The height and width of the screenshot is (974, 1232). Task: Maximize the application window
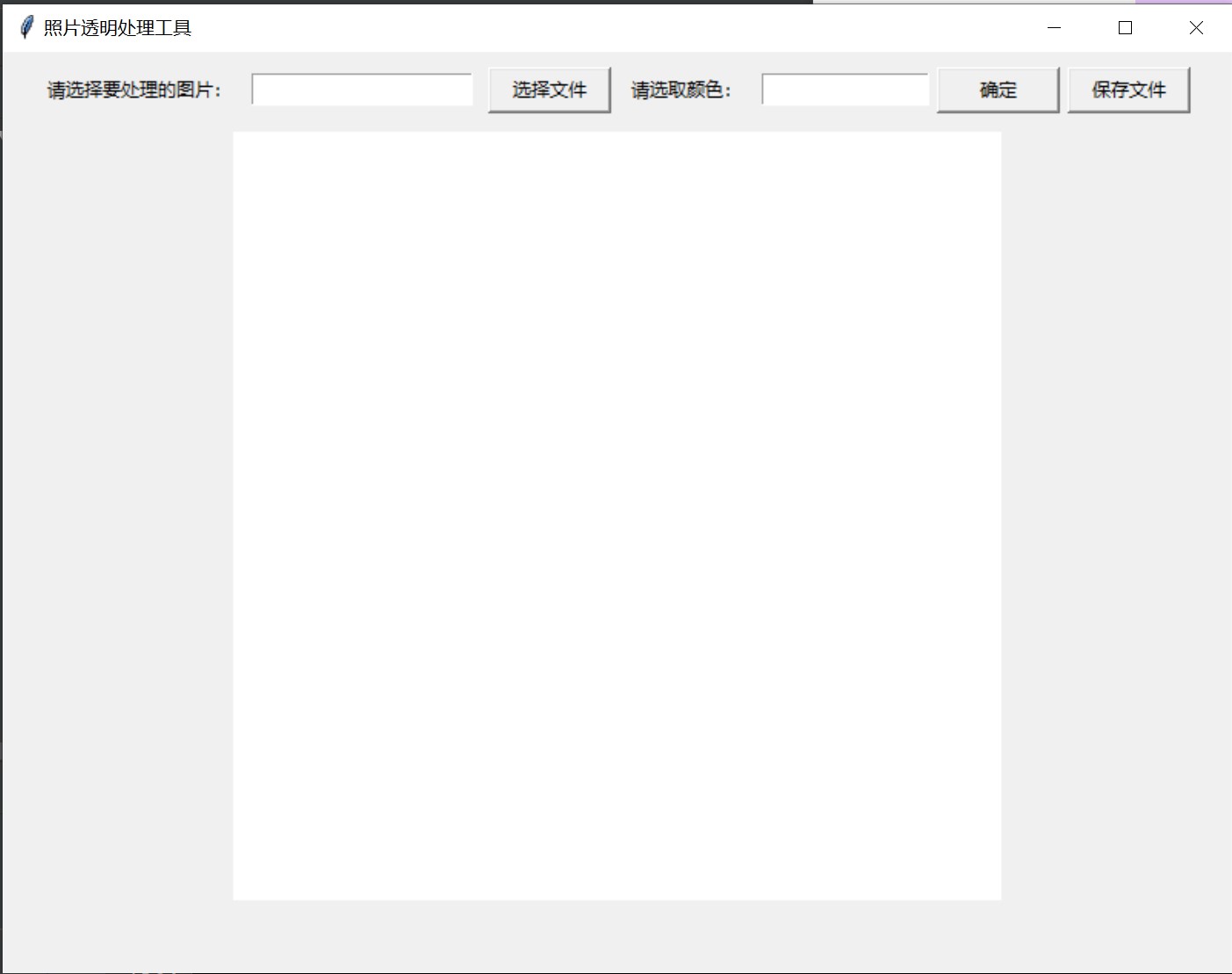(1124, 27)
